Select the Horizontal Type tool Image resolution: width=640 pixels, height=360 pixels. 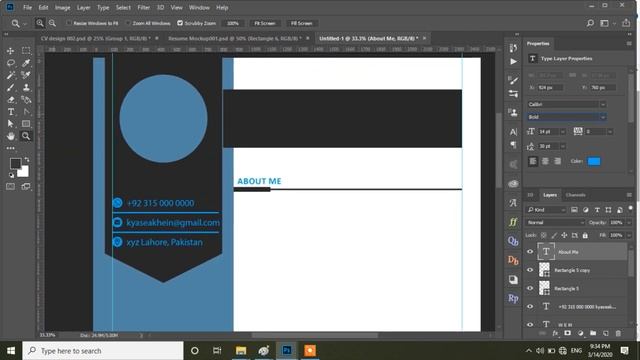(x=11, y=111)
